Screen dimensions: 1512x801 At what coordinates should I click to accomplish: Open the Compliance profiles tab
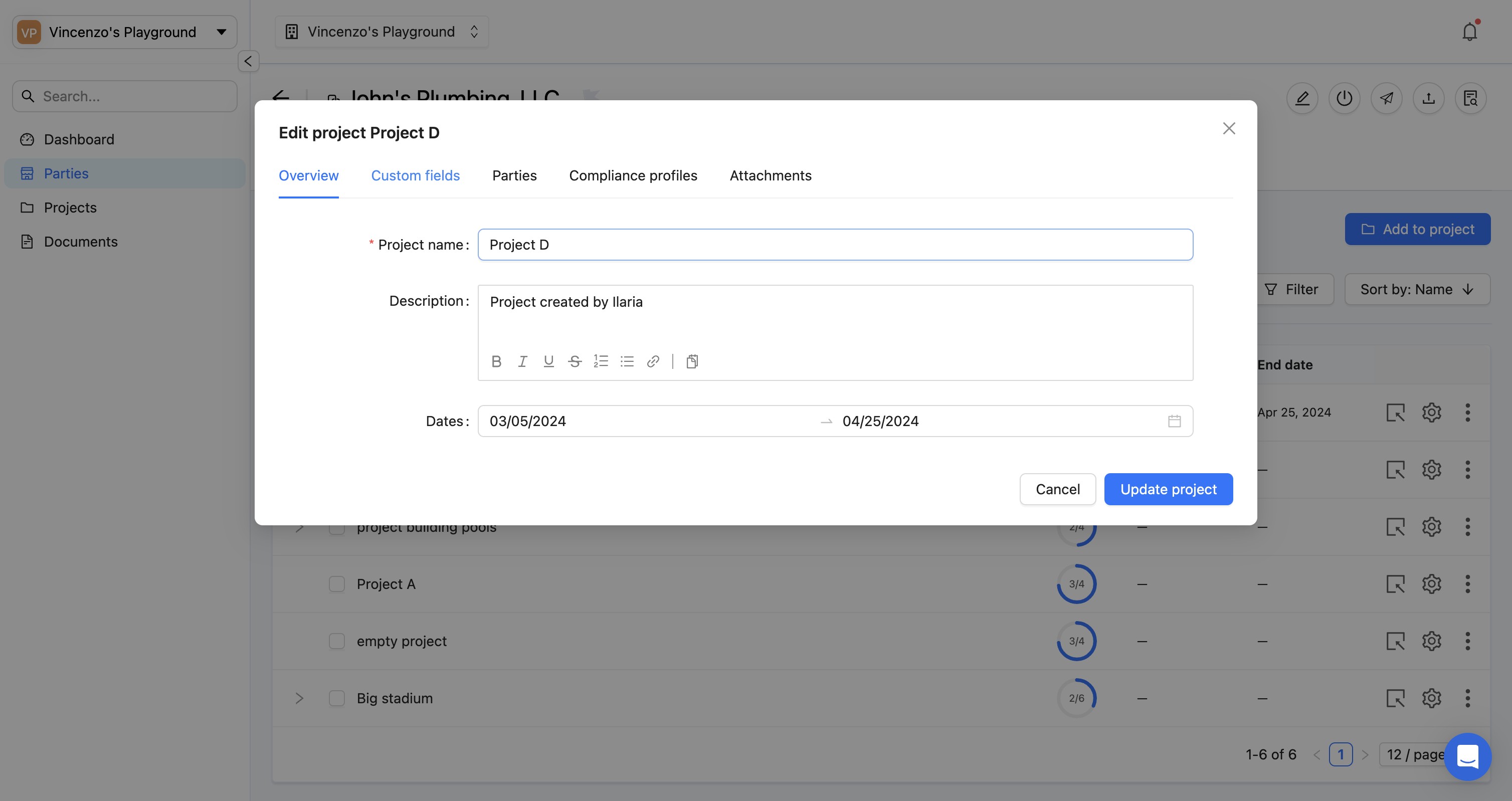click(633, 175)
